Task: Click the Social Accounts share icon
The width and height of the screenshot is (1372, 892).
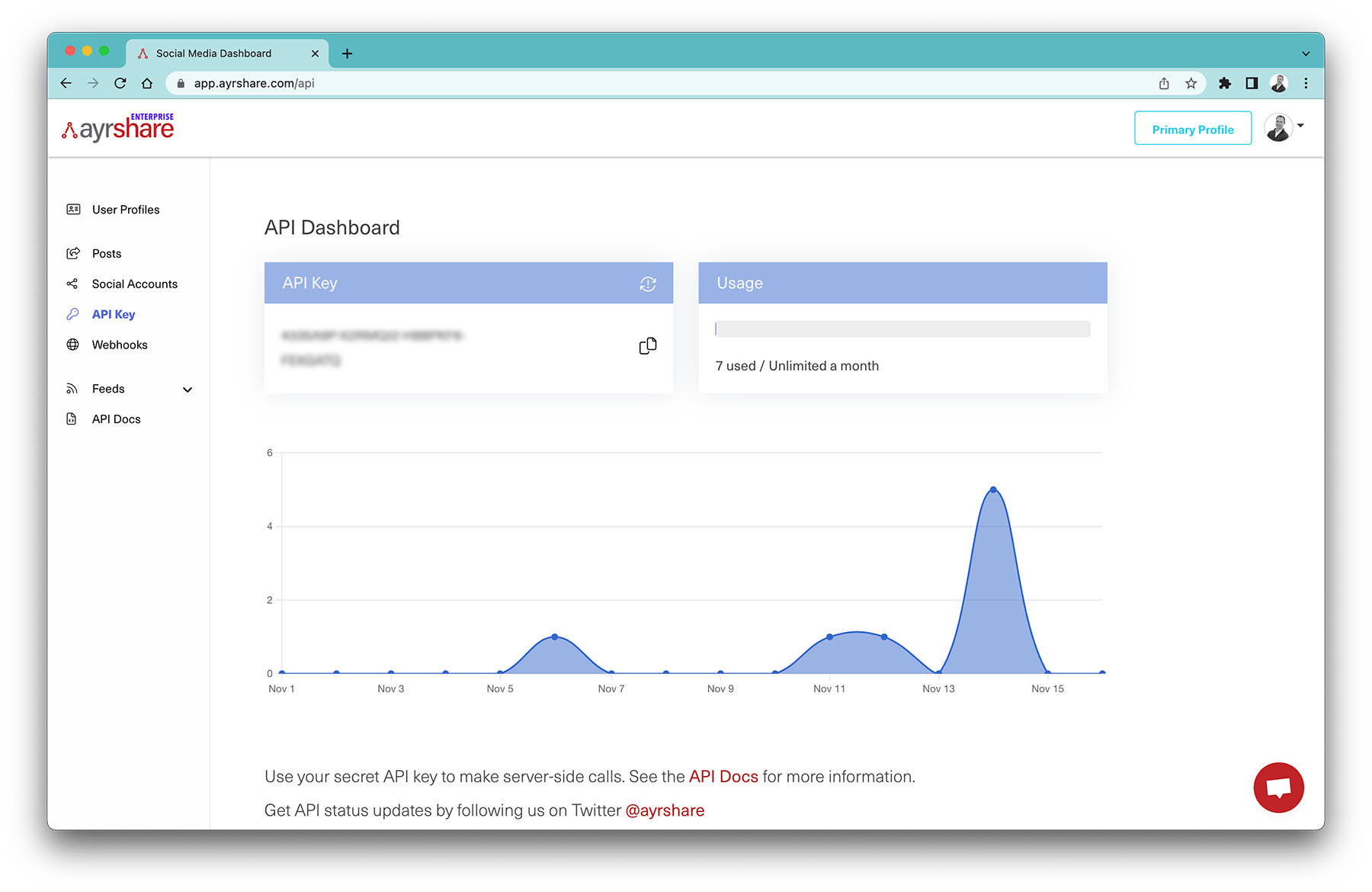Action: click(73, 283)
